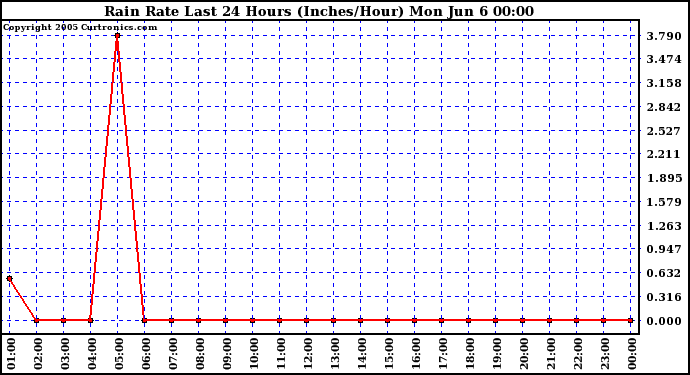The width and height of the screenshot is (690, 375).
Task: Click the peak data point at 05:00
Action: pyautogui.click(x=117, y=36)
